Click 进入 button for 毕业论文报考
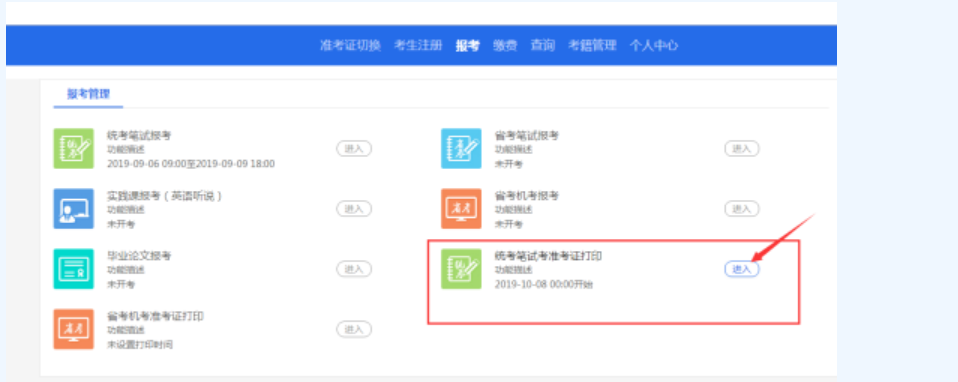 (x=354, y=269)
